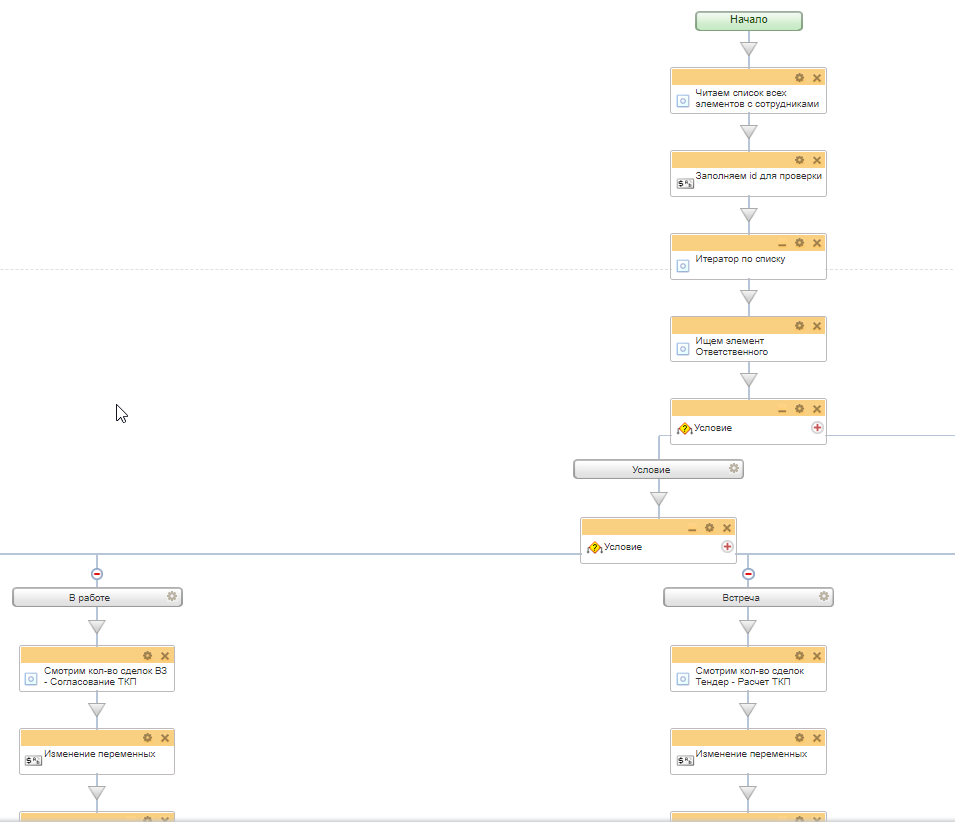Add branch with plus on lower Условие block
This screenshot has width=955, height=825.
click(727, 547)
